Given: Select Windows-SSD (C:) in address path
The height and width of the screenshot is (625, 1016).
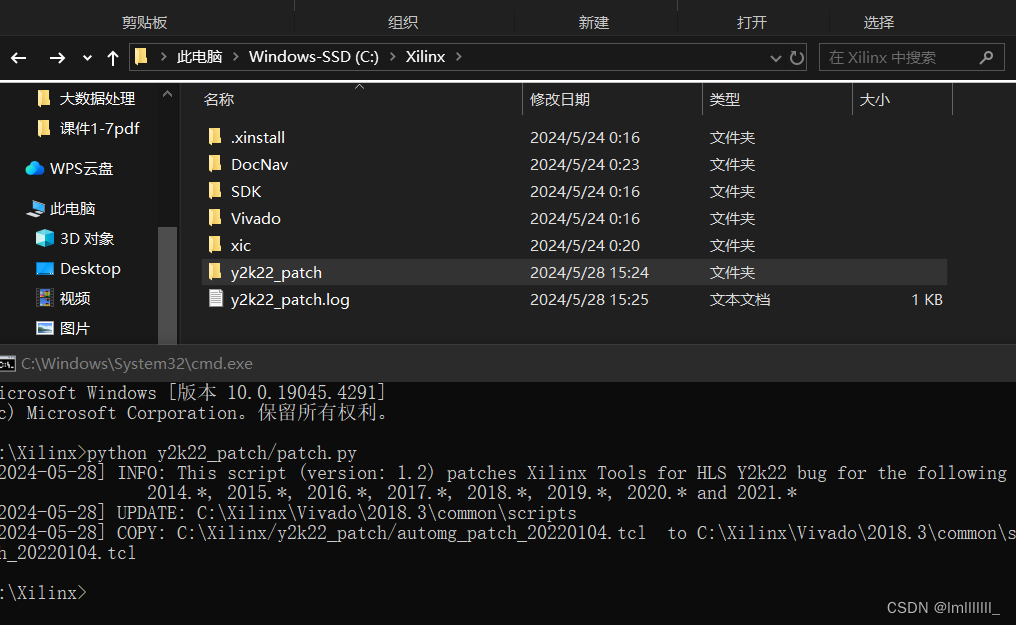Looking at the screenshot, I should pyautogui.click(x=314, y=57).
